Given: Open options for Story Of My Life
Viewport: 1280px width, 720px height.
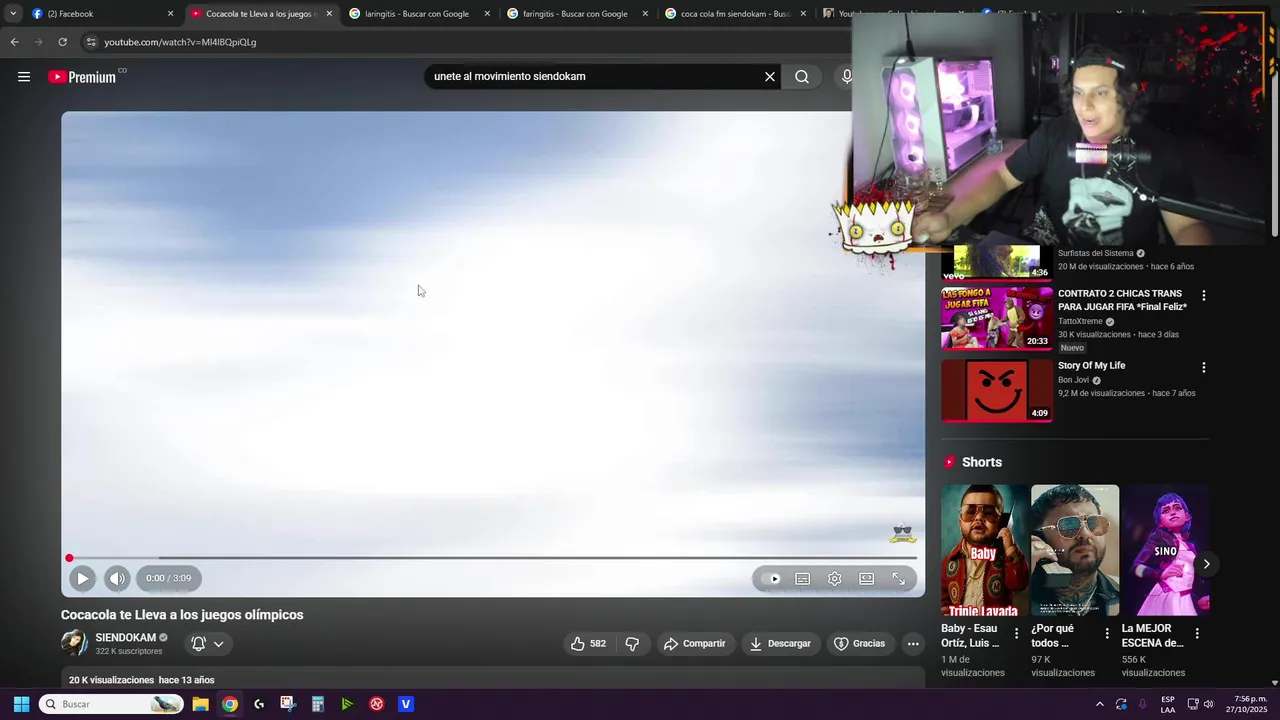Looking at the screenshot, I should pyautogui.click(x=1204, y=368).
